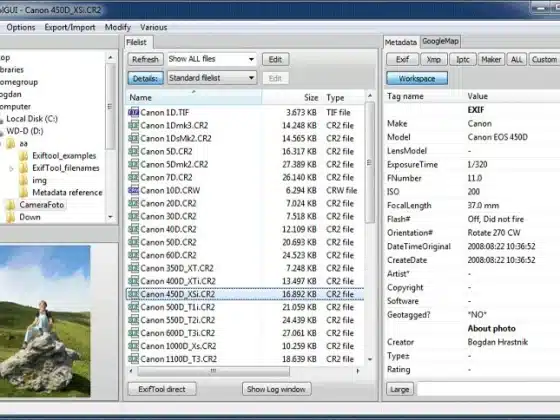Image resolution: width=560 pixels, height=420 pixels.
Task: Open the Modify menu
Action: tap(118, 28)
